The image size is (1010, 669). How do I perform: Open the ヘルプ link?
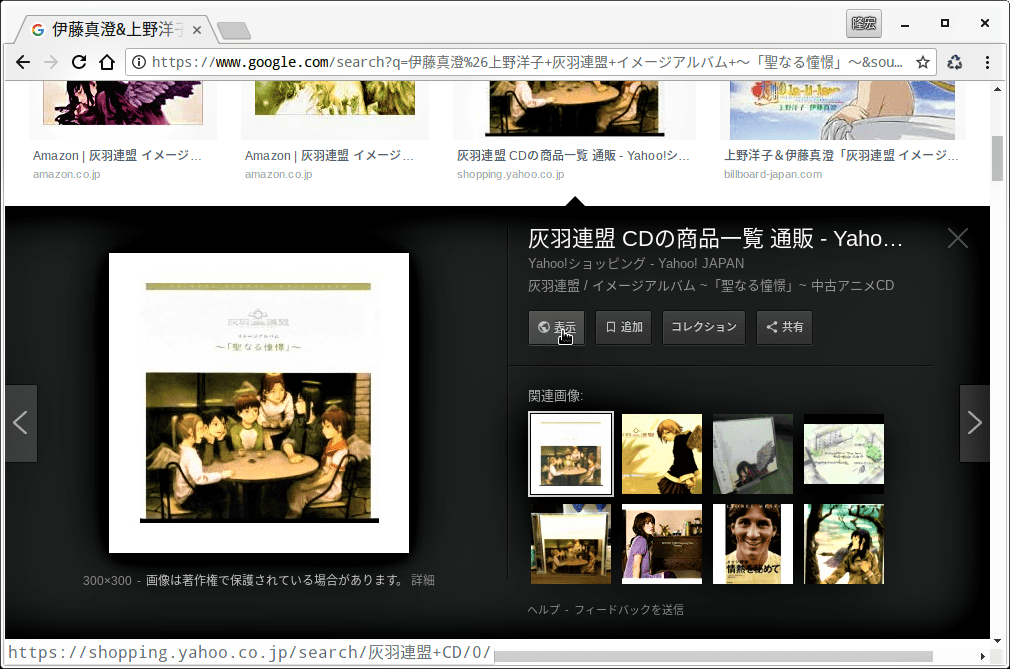(x=544, y=609)
